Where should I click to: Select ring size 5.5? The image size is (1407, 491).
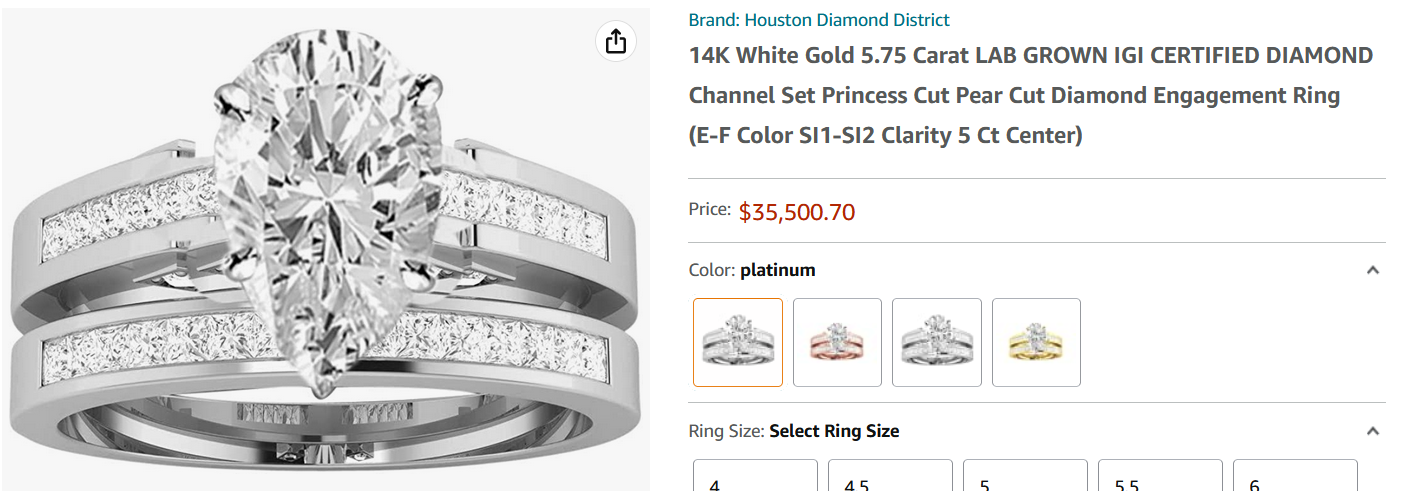[1160, 480]
